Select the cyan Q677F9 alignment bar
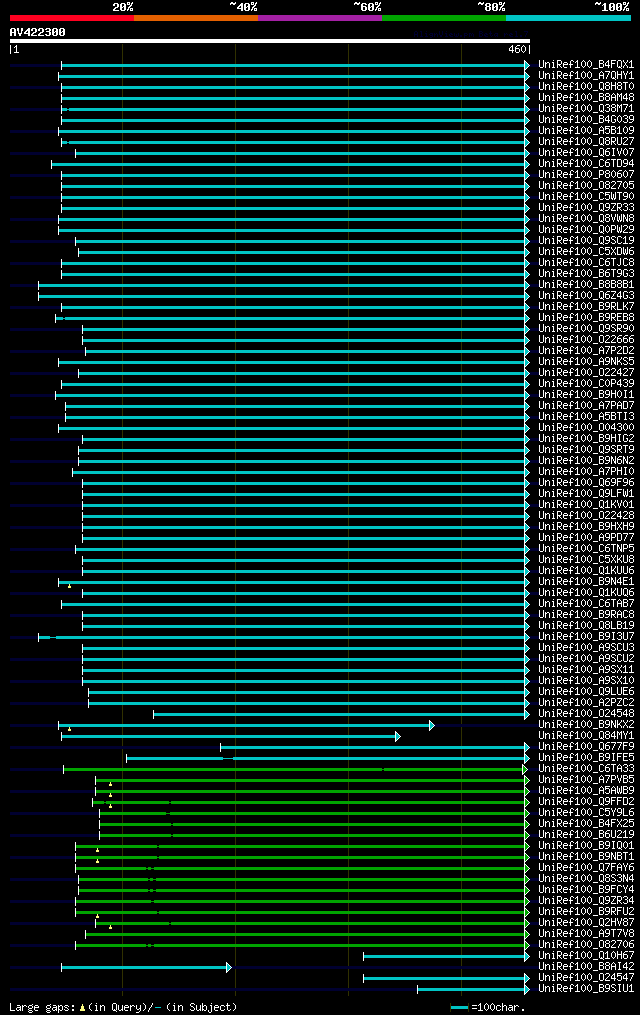The height and width of the screenshot is (1015, 640). point(375,748)
